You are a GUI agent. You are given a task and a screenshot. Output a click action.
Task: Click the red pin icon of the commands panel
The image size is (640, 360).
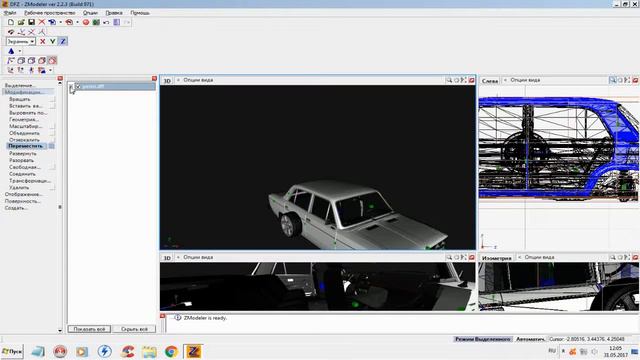click(x=60, y=78)
